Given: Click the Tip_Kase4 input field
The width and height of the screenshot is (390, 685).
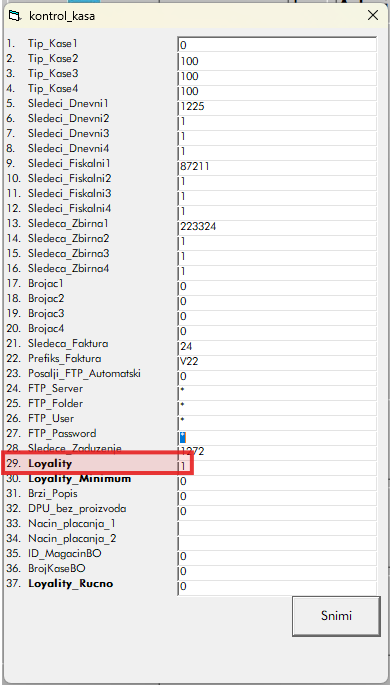Looking at the screenshot, I should [277, 90].
